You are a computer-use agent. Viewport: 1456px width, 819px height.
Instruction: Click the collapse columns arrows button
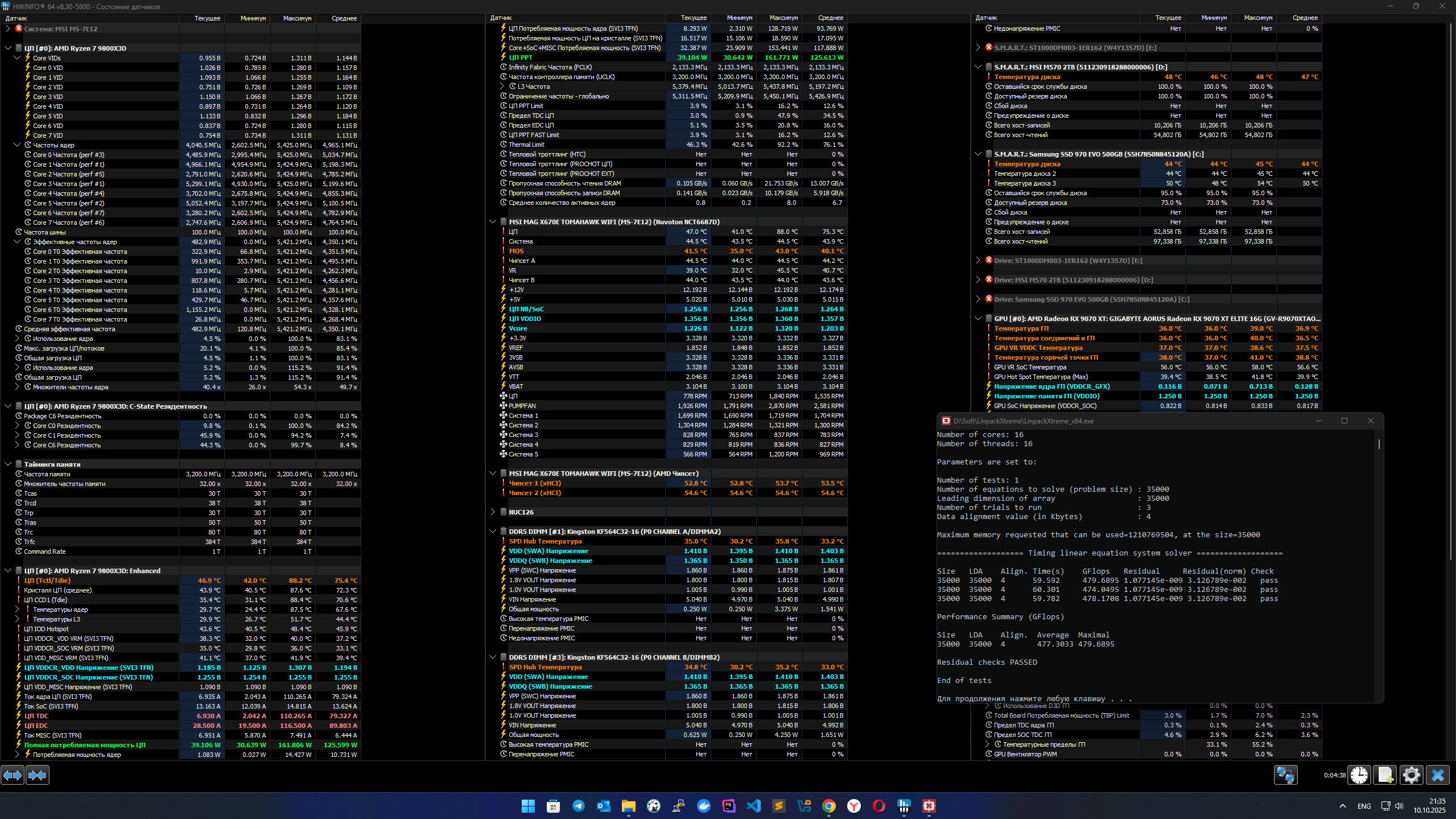coord(38,775)
